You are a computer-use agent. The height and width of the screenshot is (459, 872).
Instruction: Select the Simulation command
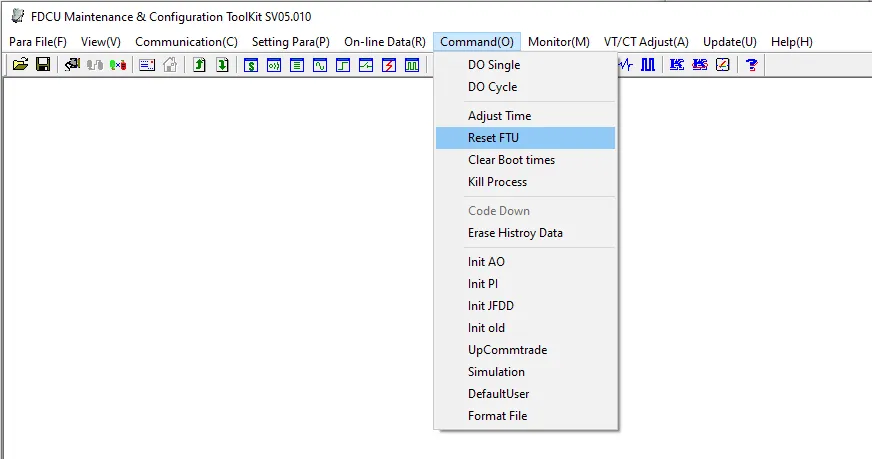(526, 372)
